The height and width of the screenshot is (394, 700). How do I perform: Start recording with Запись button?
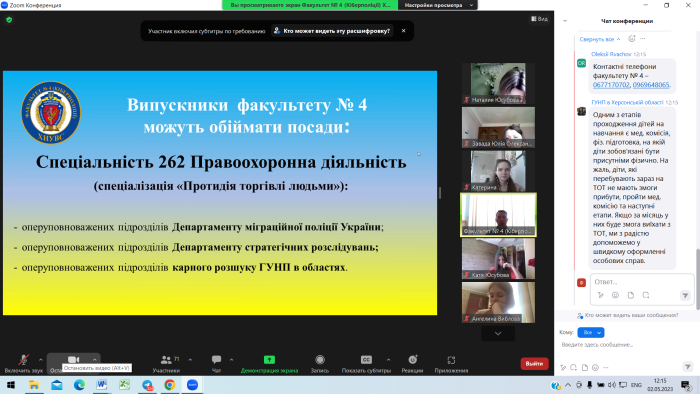(x=320, y=363)
